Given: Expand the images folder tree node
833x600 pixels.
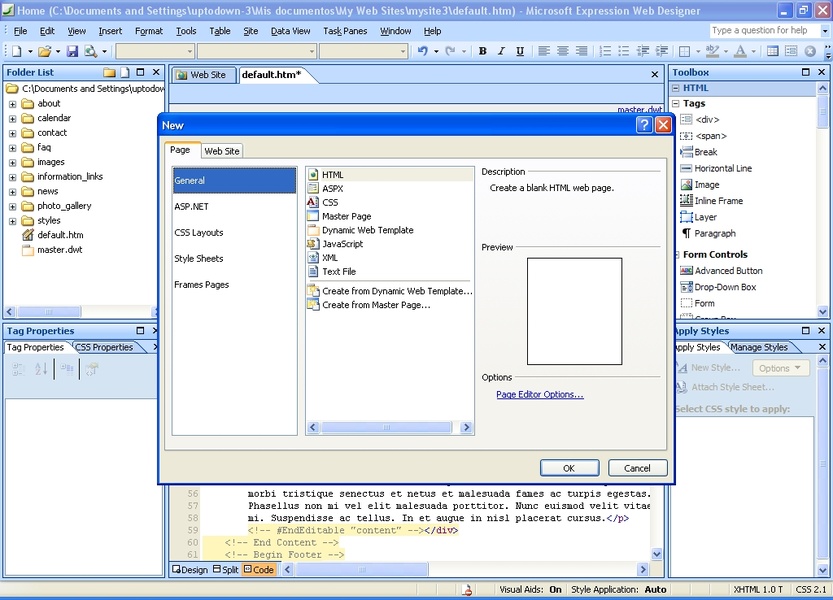Looking at the screenshot, I should (13, 162).
